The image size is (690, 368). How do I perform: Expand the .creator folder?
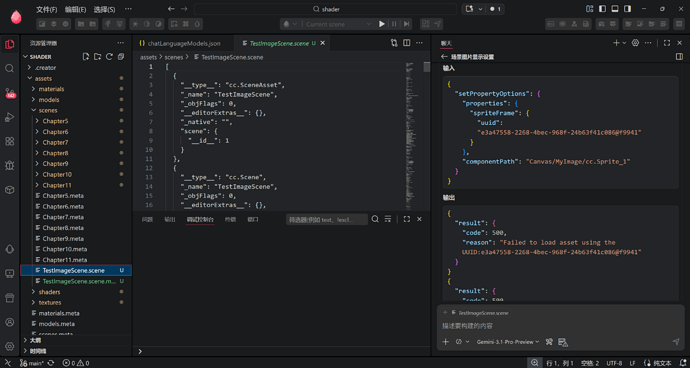pos(29,68)
